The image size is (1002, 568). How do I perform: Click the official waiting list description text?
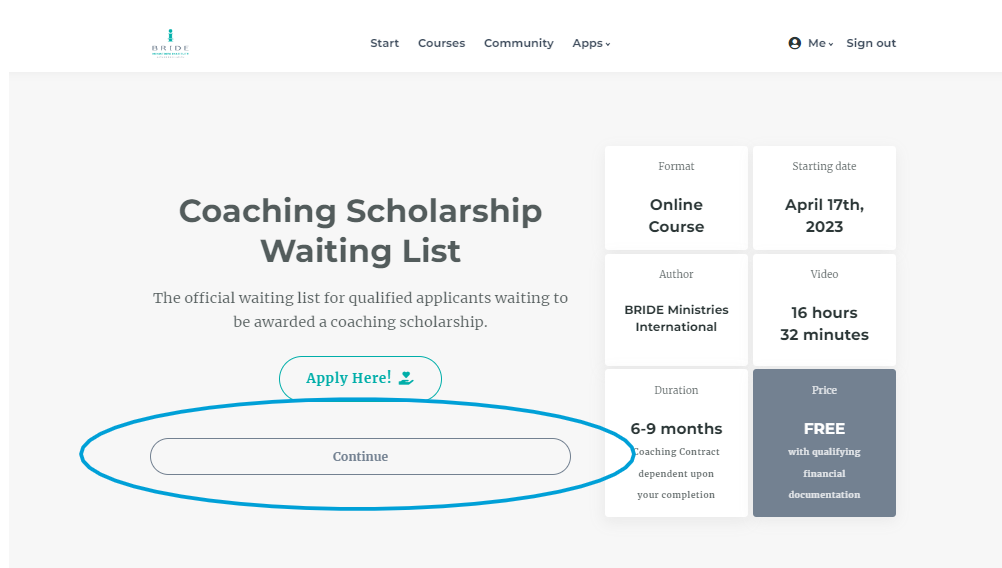[360, 310]
